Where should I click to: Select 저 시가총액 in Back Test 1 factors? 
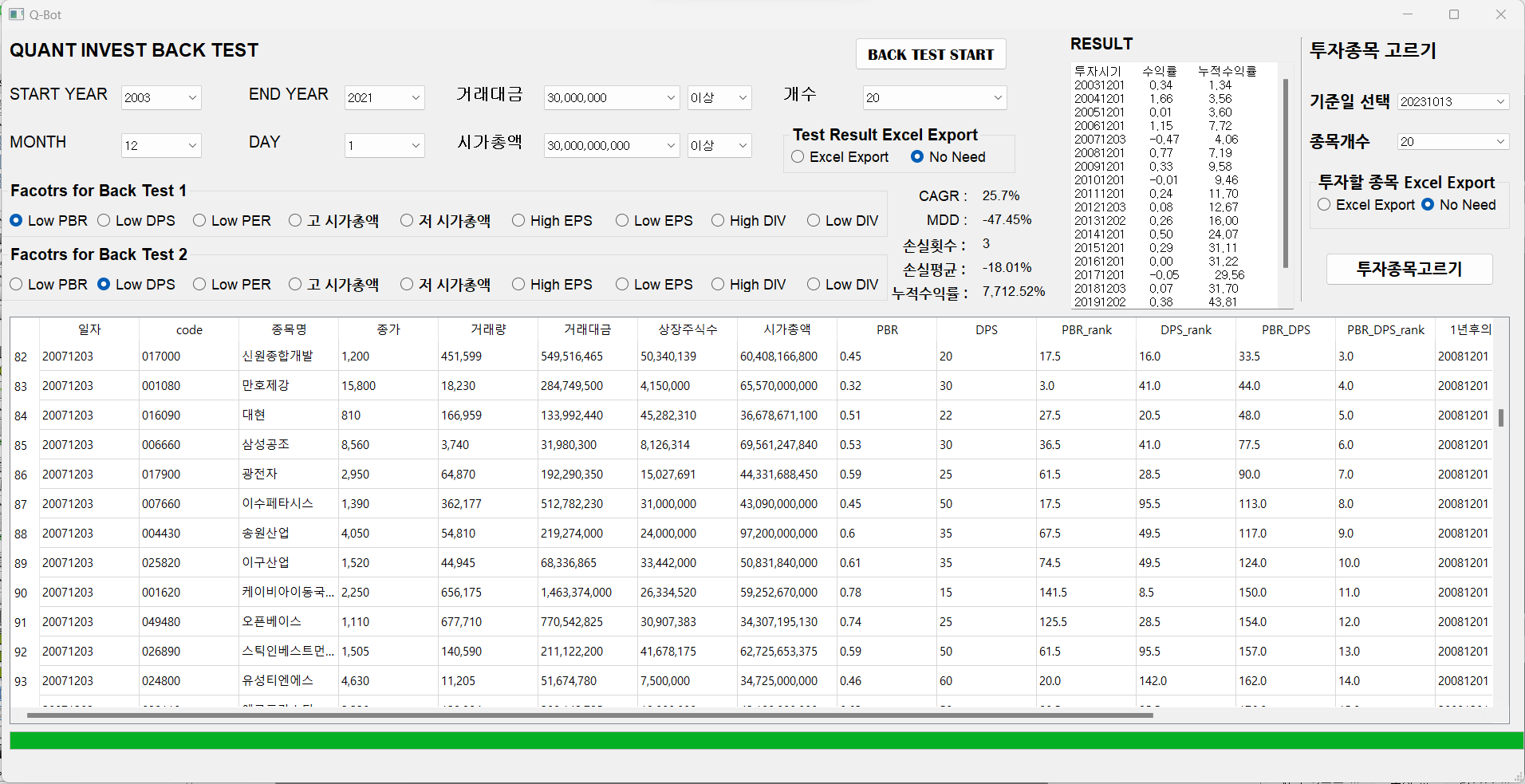446,221
